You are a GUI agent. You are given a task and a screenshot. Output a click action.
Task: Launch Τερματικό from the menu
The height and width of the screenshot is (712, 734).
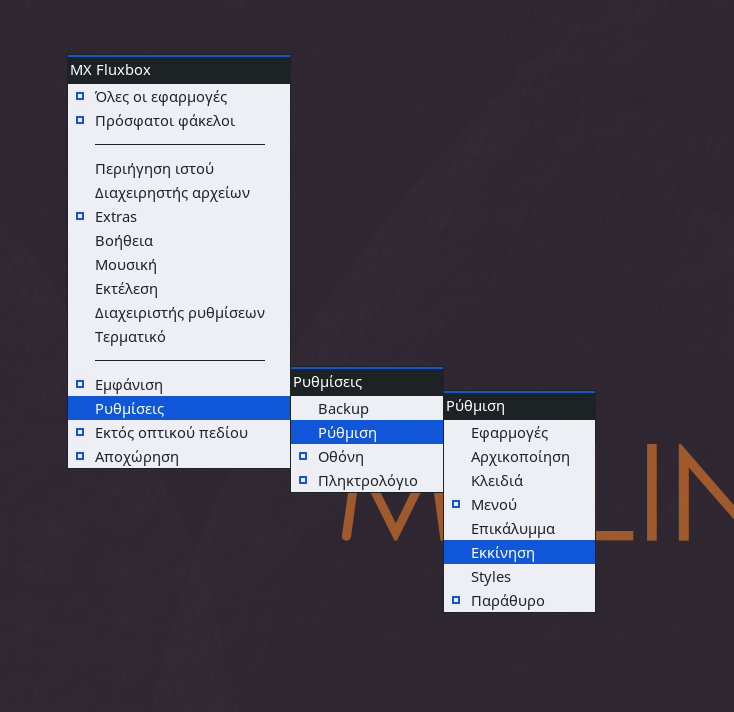179,337
